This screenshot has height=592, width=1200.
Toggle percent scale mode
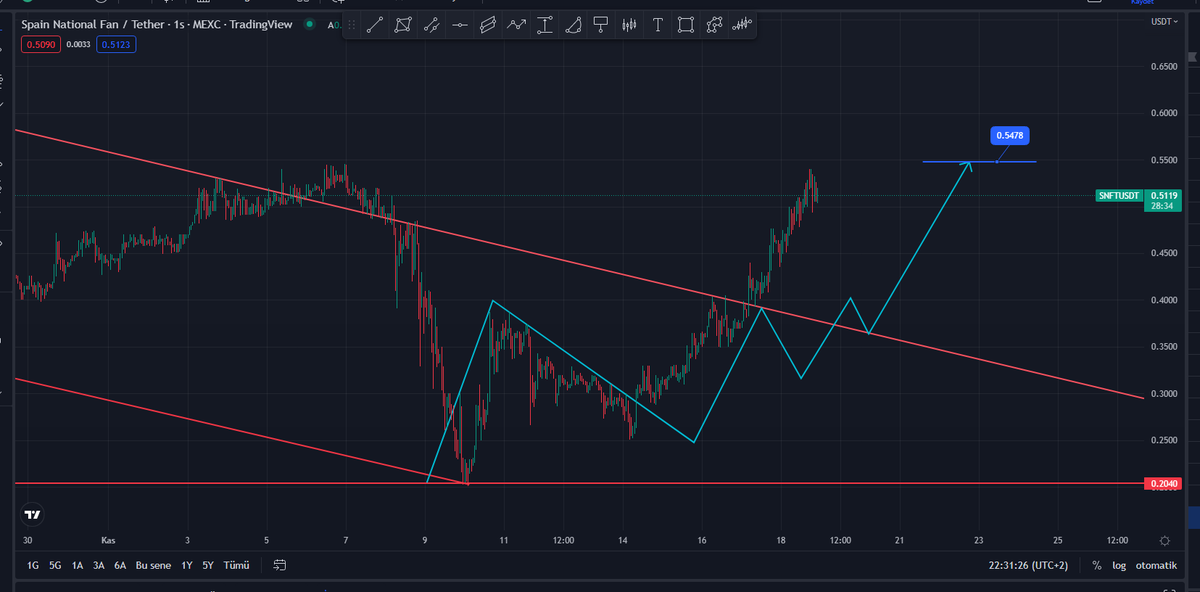pos(1097,565)
